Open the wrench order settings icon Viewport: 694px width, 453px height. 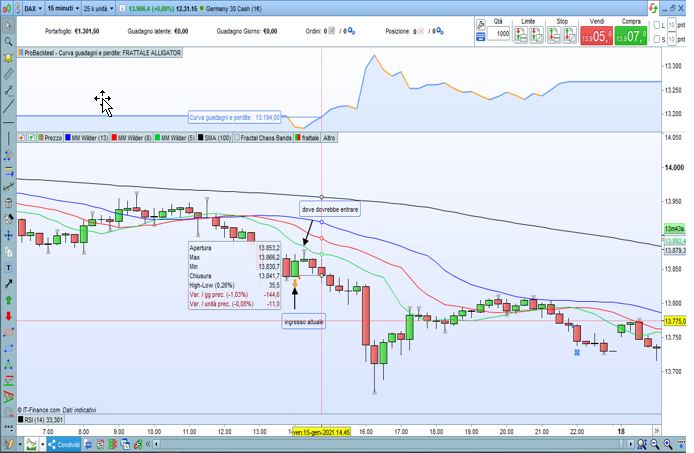click(x=481, y=24)
